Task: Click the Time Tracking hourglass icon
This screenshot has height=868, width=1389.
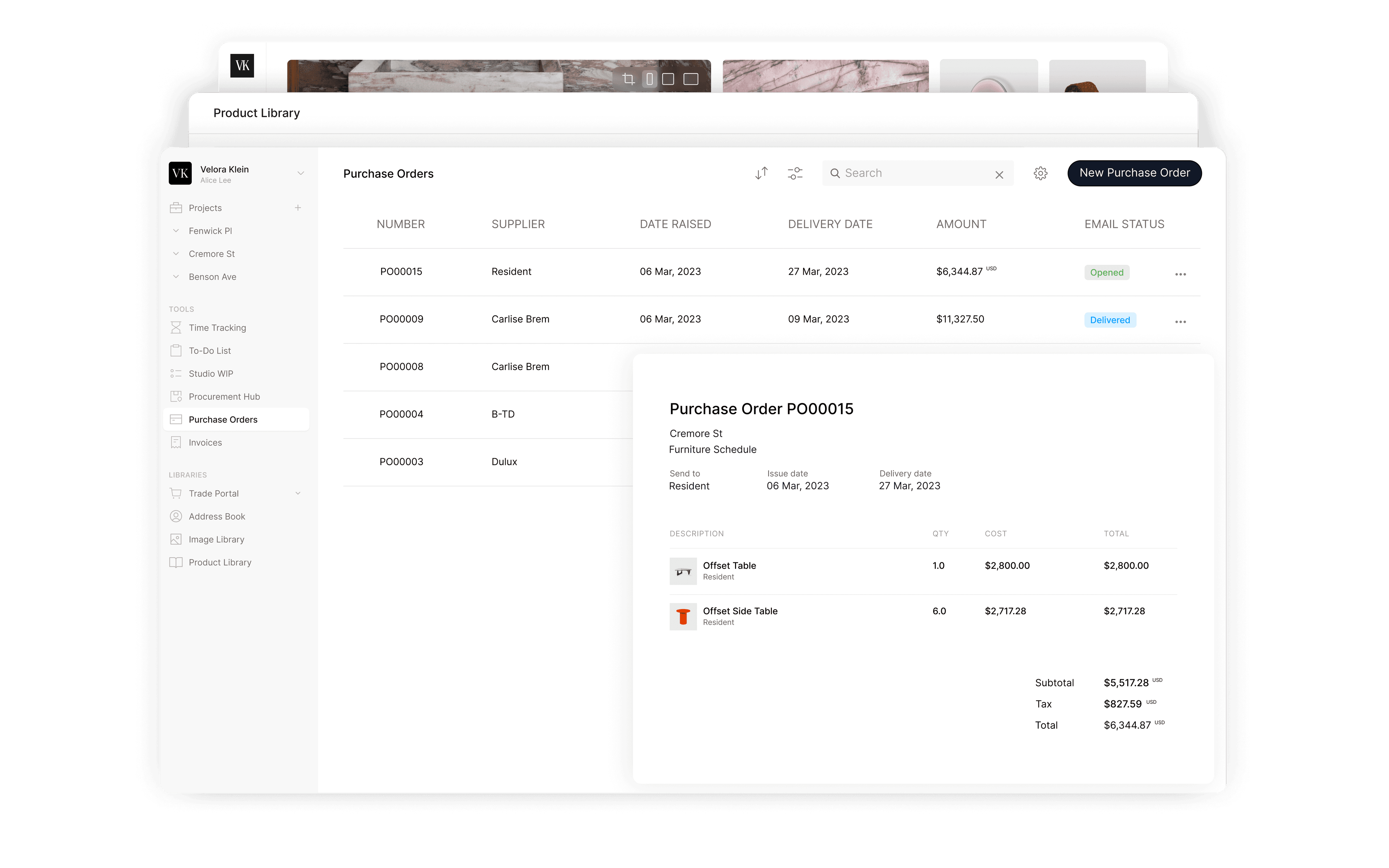Action: click(176, 328)
